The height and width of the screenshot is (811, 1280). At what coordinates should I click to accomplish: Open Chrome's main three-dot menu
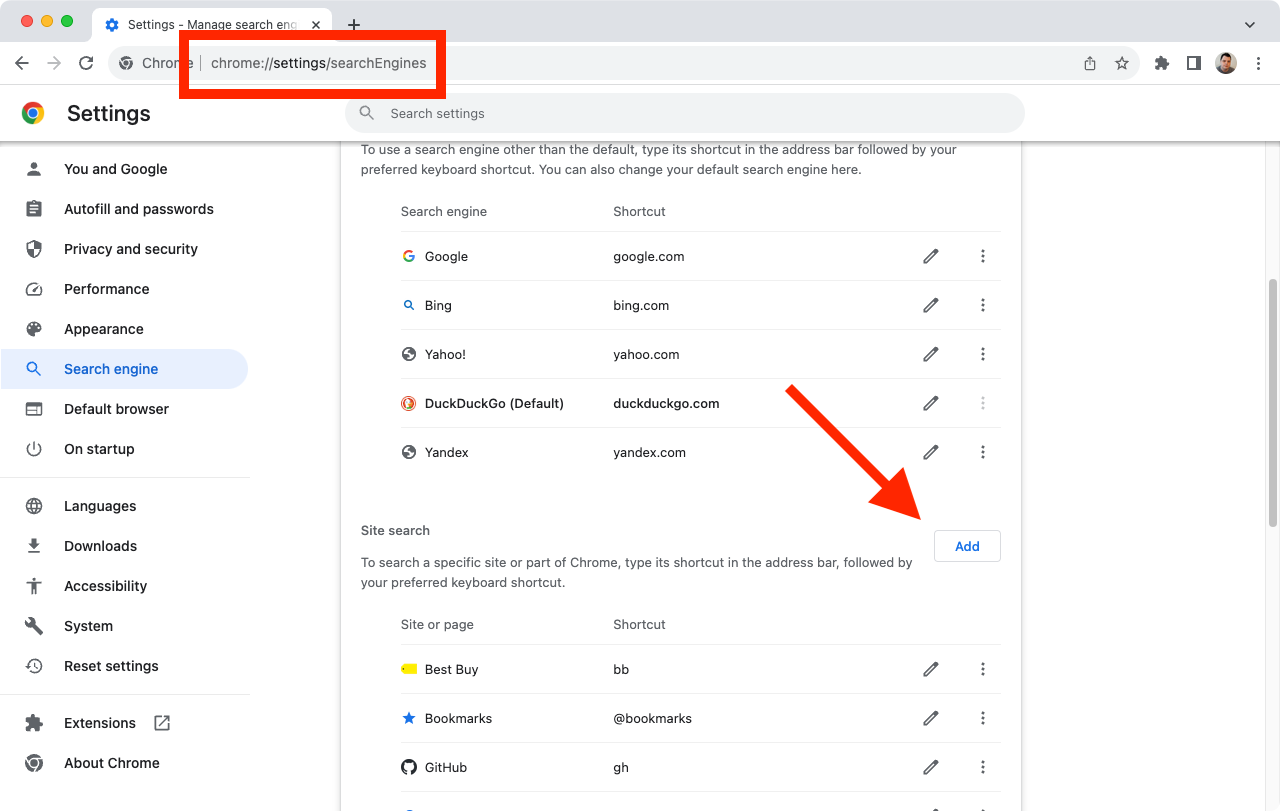tap(1258, 62)
